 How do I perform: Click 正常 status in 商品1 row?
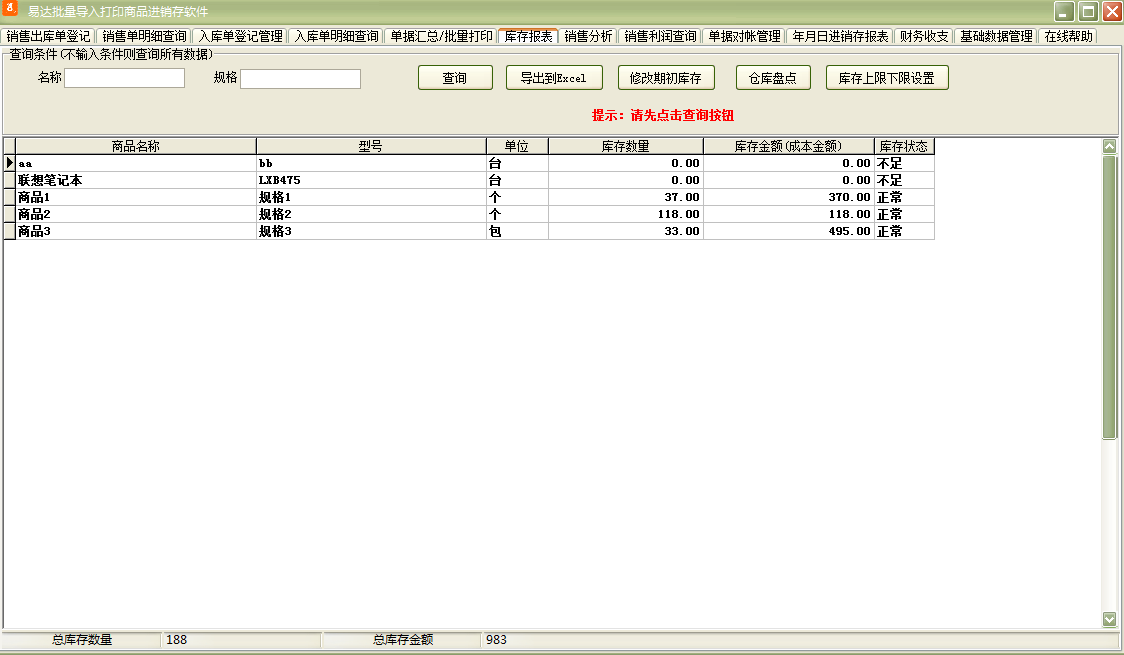tap(904, 197)
